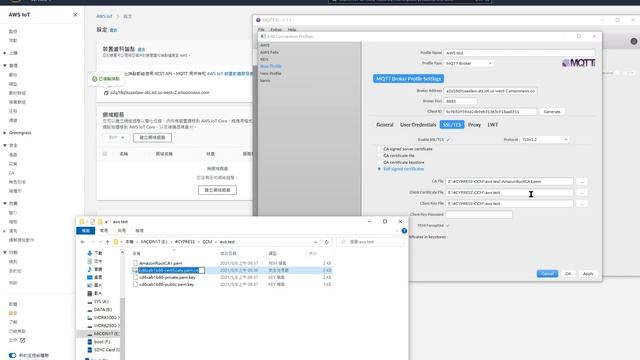Image resolution: width=640 pixels, height=360 pixels.
Task: Browse for Client Key File
Action: pos(582,203)
